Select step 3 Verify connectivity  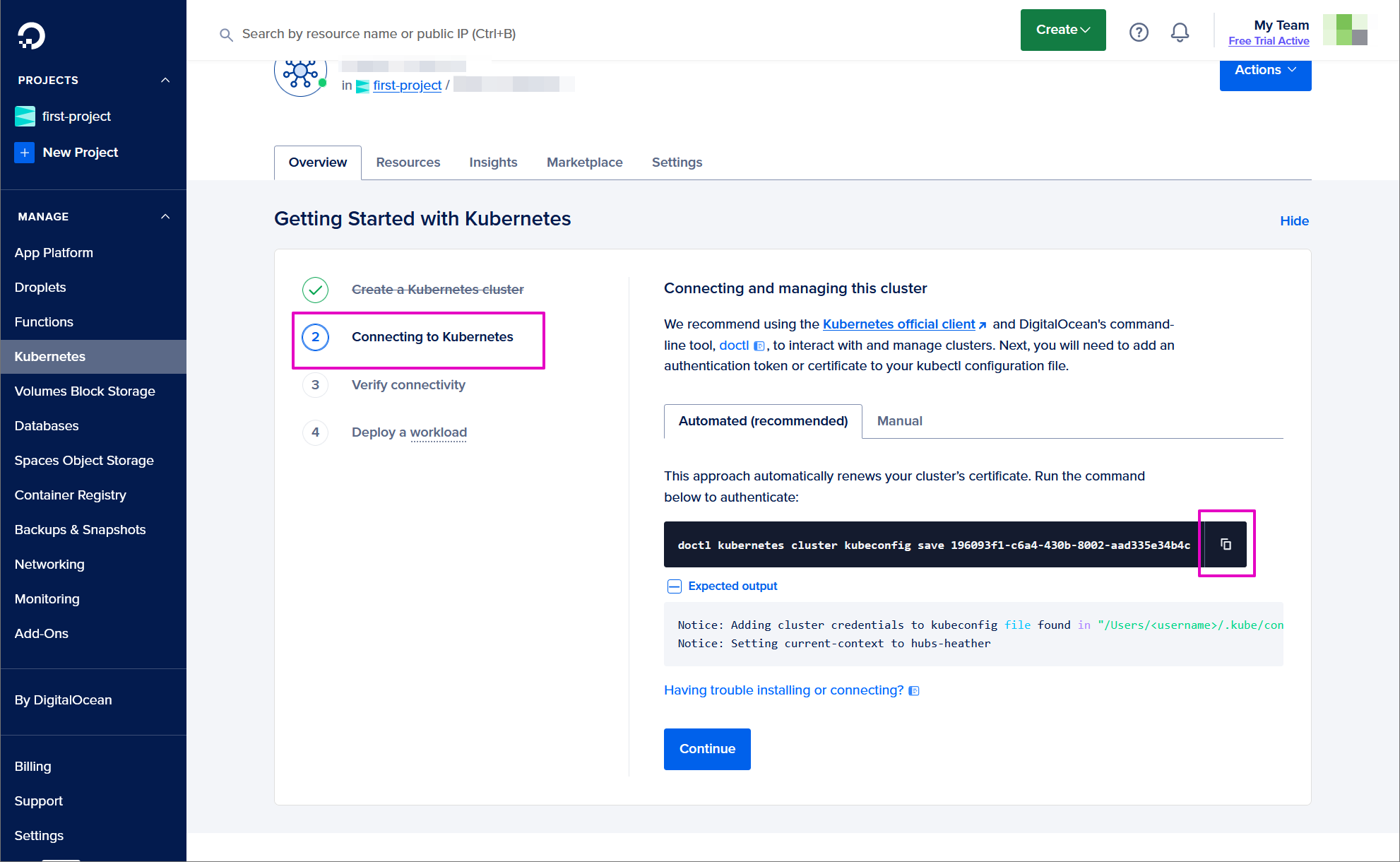coord(408,385)
